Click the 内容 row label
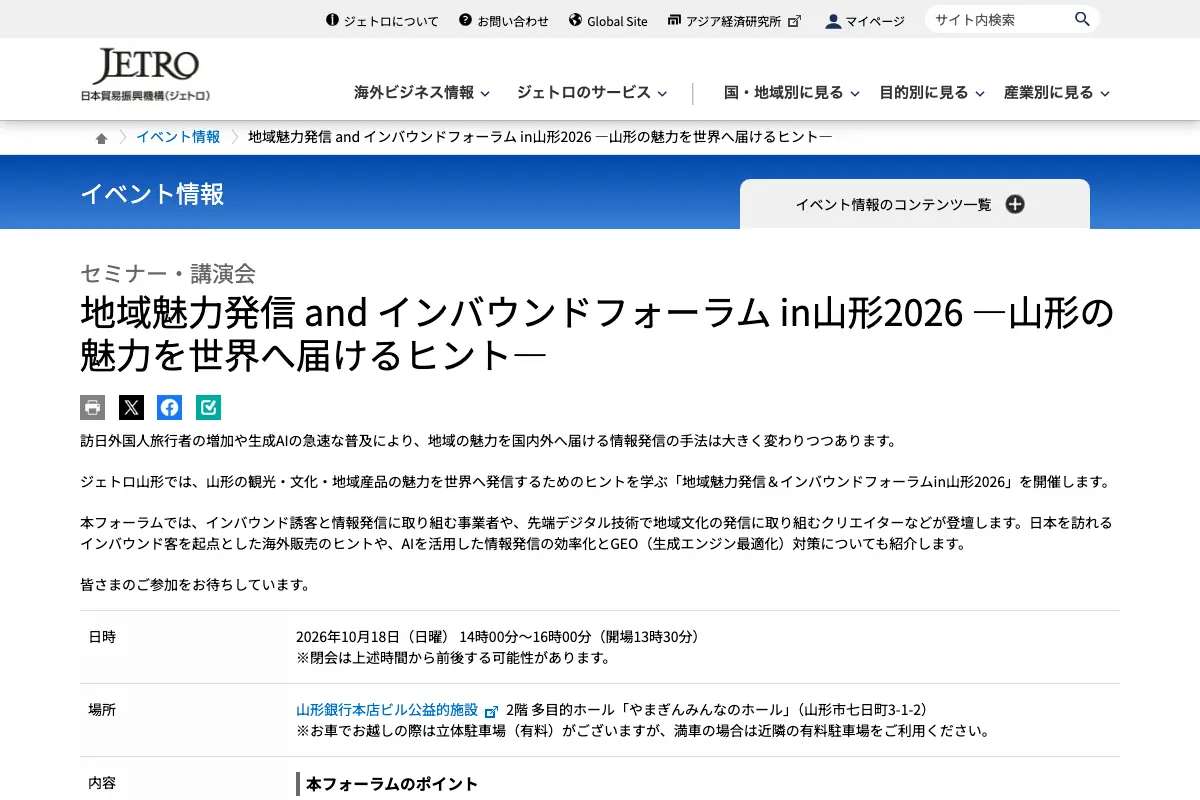 pos(102,782)
